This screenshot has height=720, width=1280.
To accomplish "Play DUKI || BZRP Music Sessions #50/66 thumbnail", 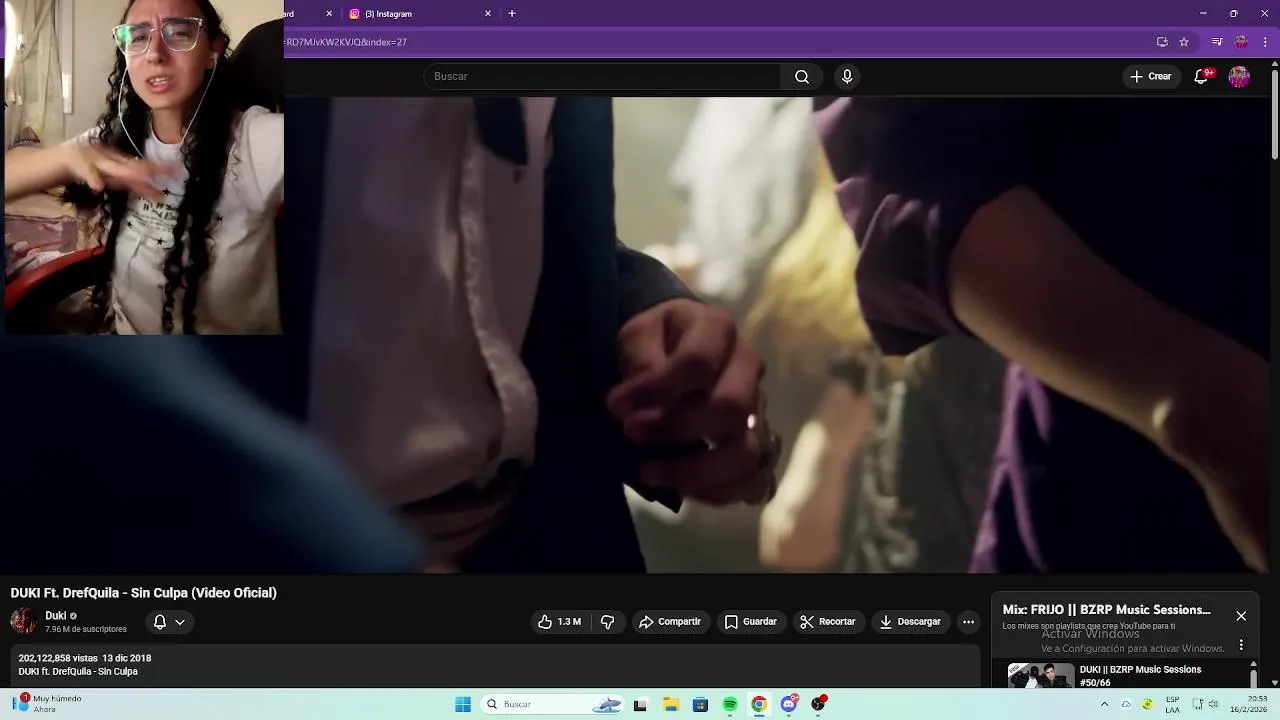I will pyautogui.click(x=1040, y=676).
